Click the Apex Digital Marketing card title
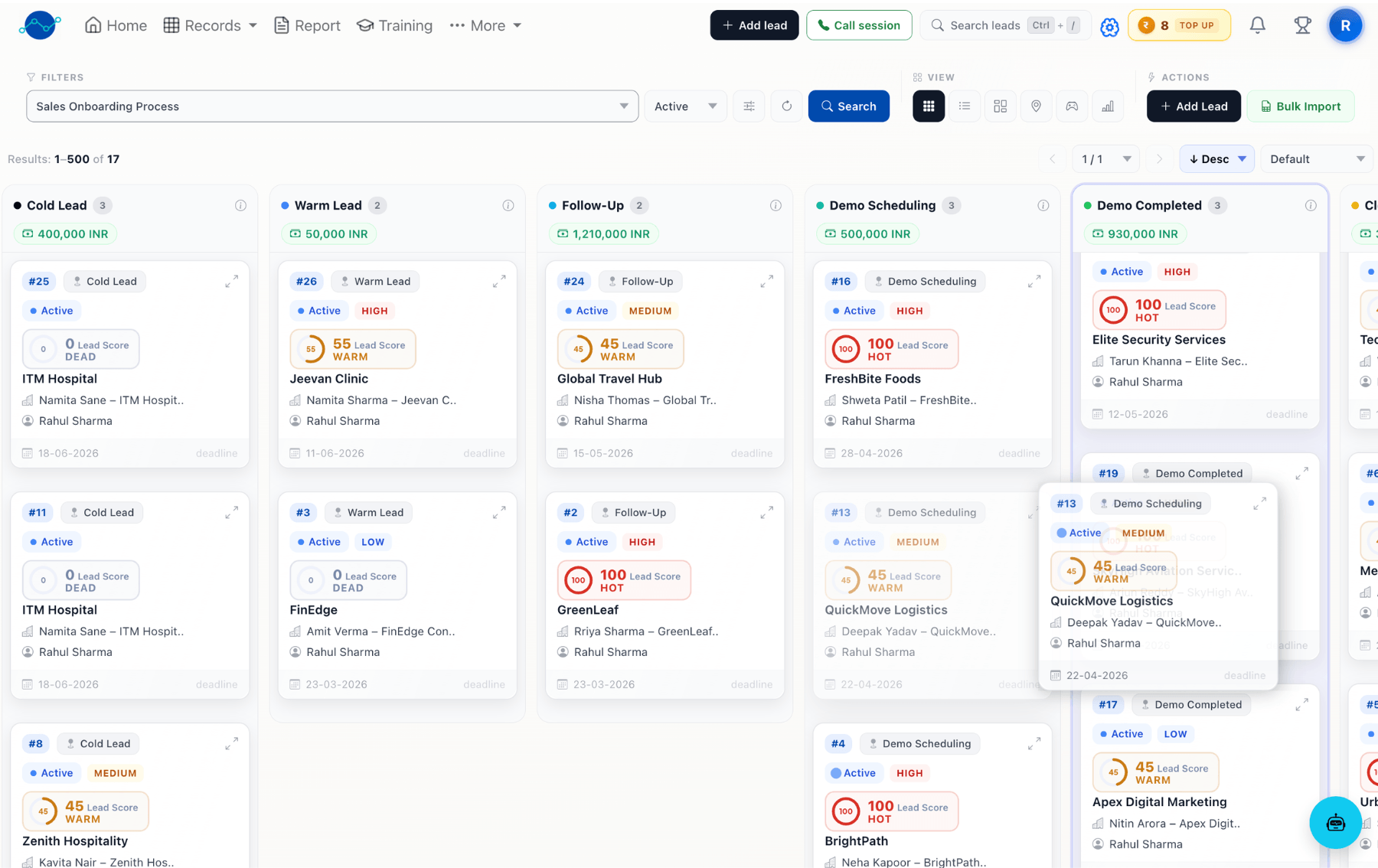This screenshot has width=1378, height=868. tap(1159, 802)
